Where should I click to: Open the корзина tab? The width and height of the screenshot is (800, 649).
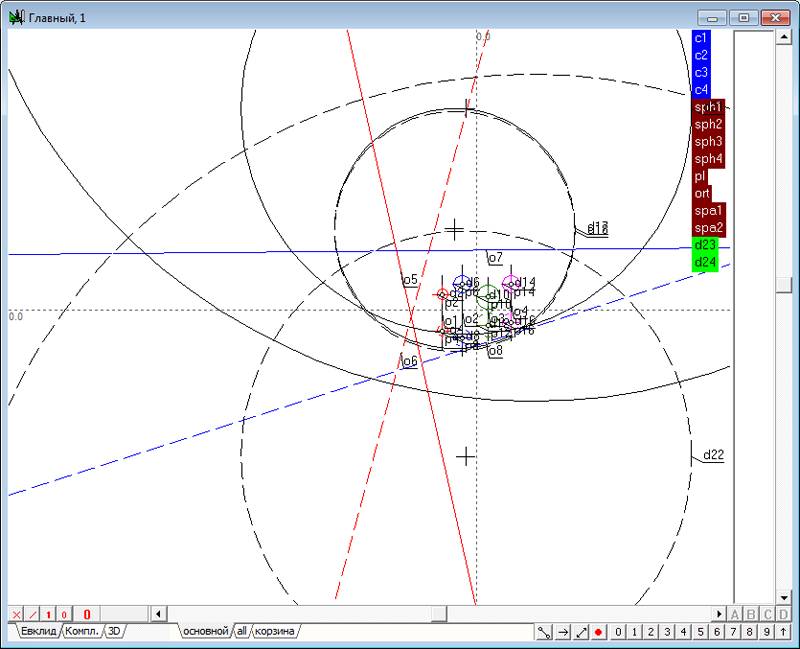[274, 631]
